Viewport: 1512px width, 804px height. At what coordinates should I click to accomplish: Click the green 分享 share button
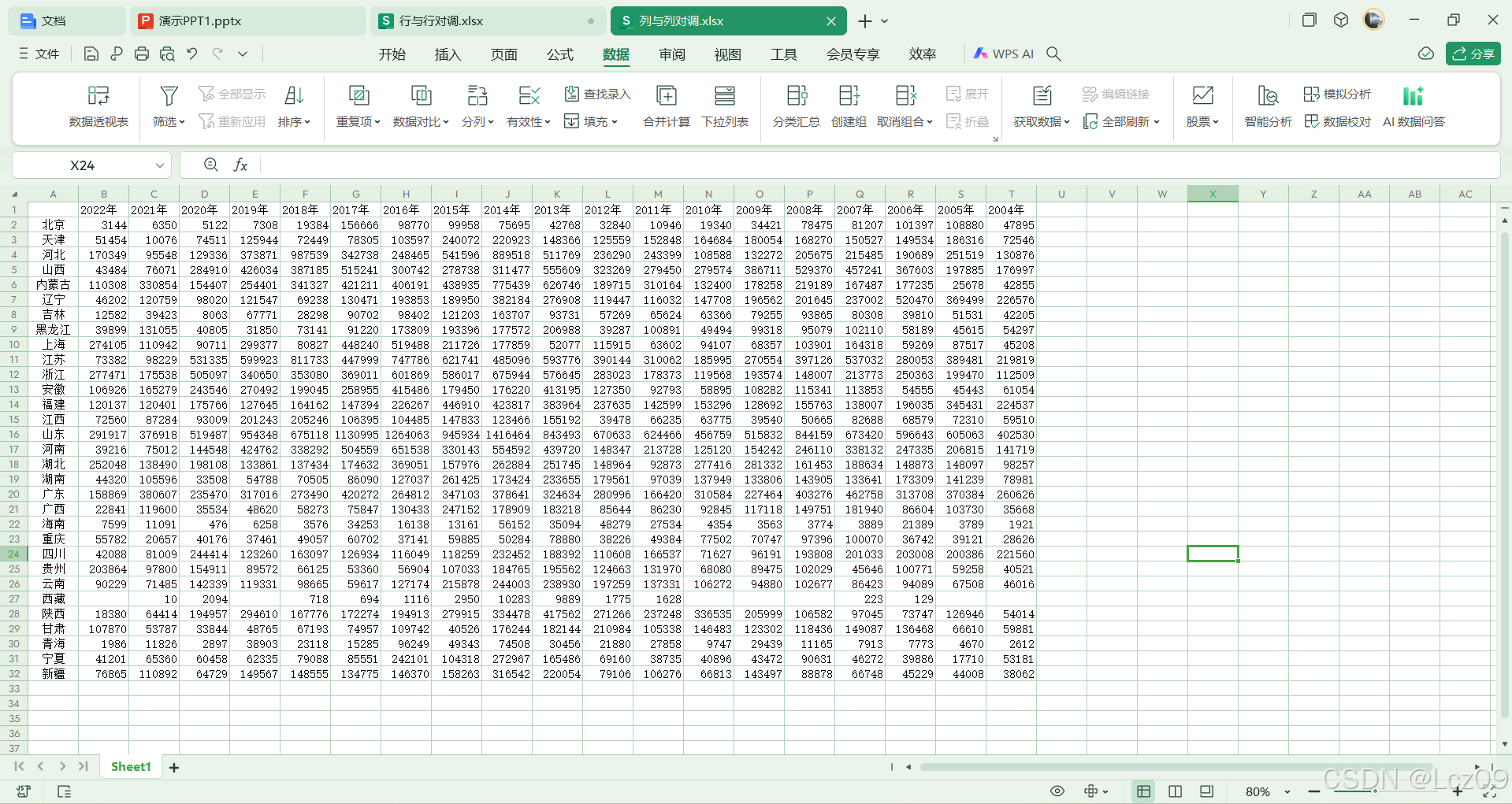coord(1473,54)
